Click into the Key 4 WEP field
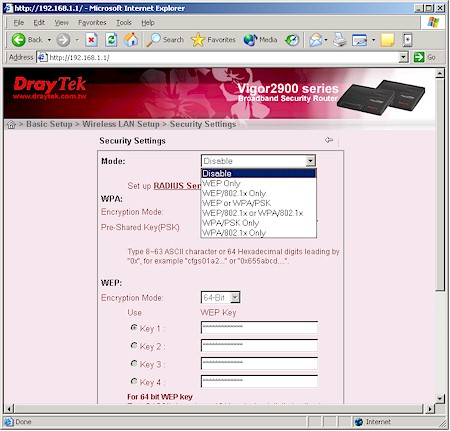450x431 pixels. pyautogui.click(x=259, y=381)
